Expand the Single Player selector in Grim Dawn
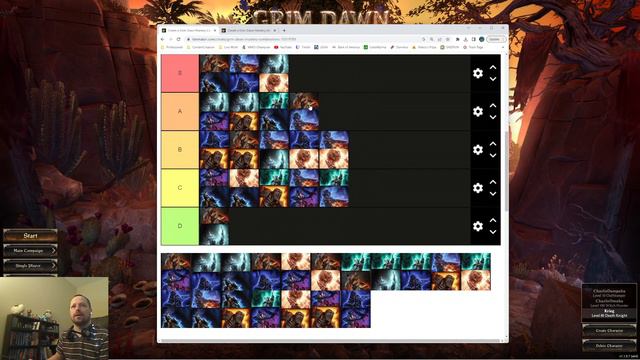The width and height of the screenshot is (640, 360). pyautogui.click(x=30, y=266)
